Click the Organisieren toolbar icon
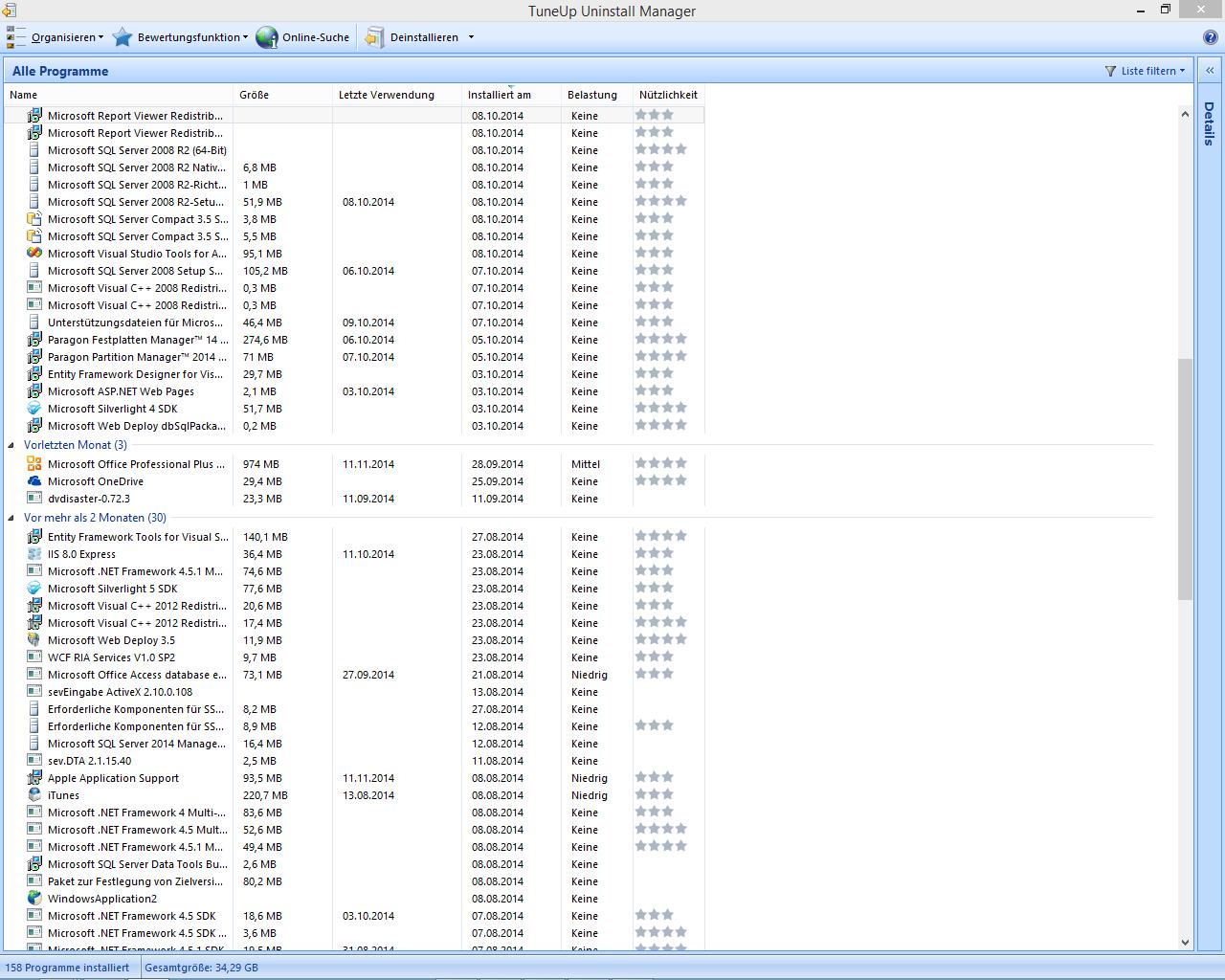This screenshot has width=1225, height=980. coord(16,37)
